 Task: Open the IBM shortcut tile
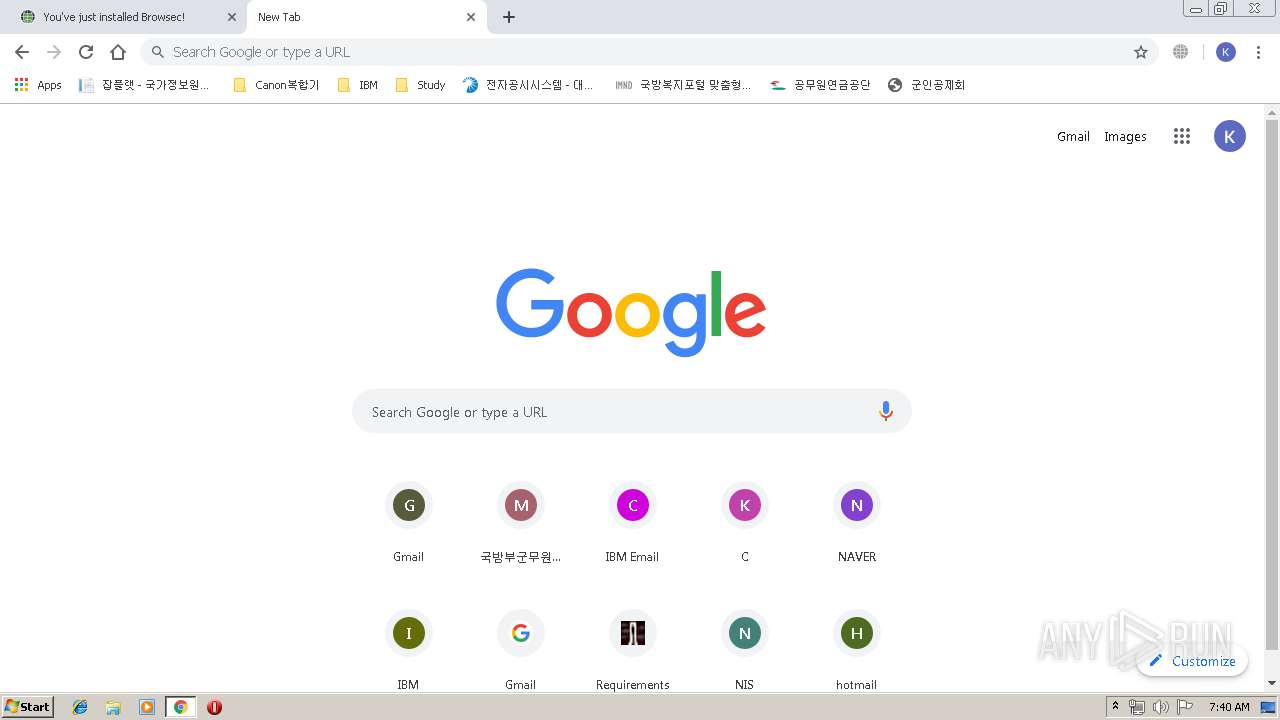408,650
